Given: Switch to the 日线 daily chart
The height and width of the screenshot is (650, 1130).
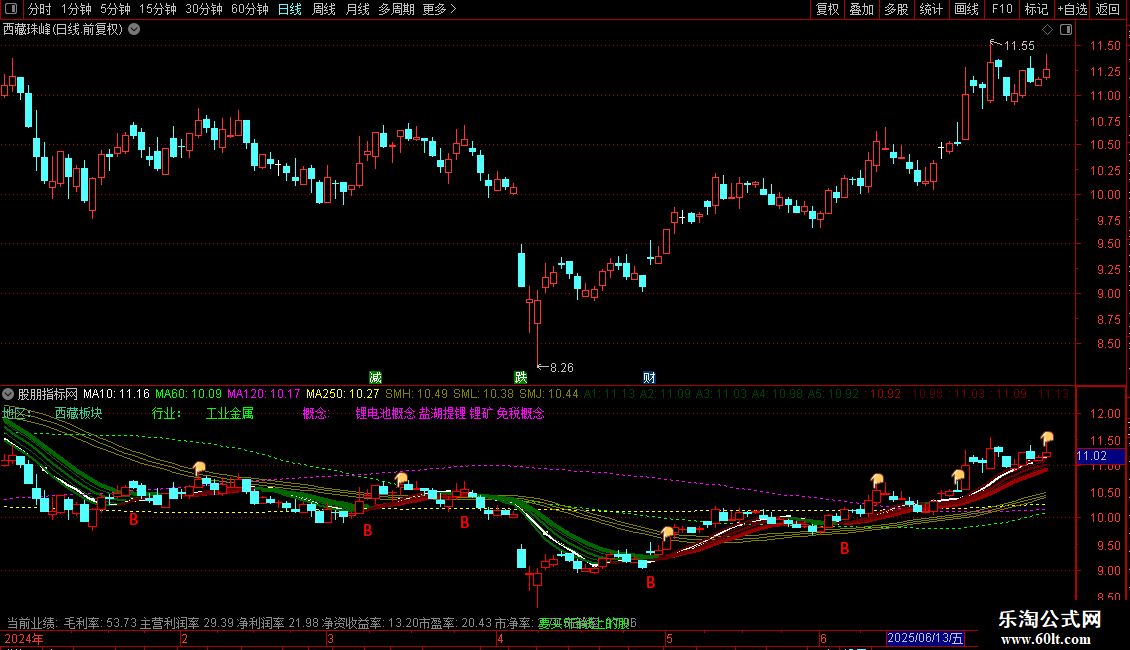Looking at the screenshot, I should 290,9.
